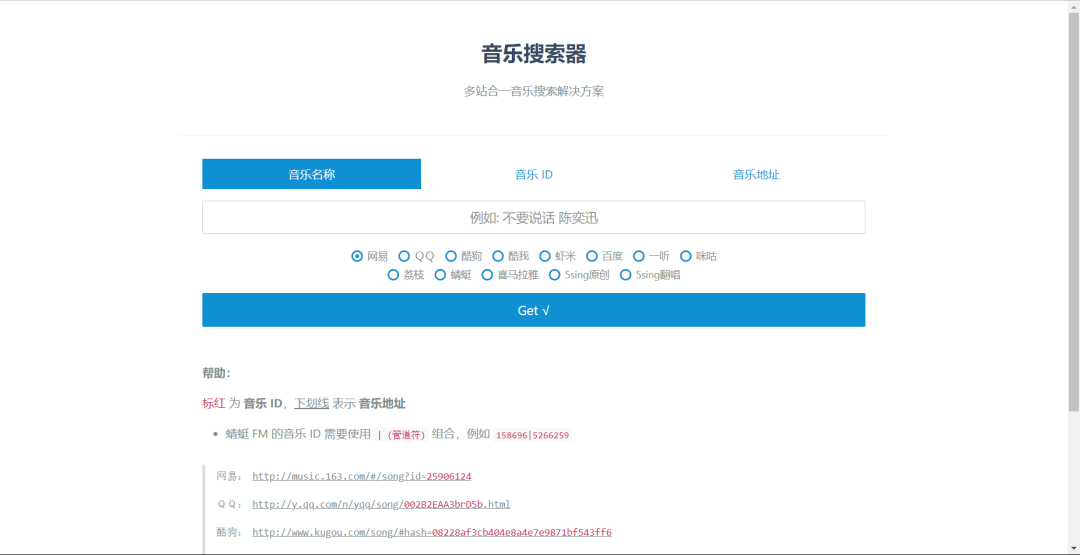Pick the 5sing原创 radio option

tap(554, 275)
